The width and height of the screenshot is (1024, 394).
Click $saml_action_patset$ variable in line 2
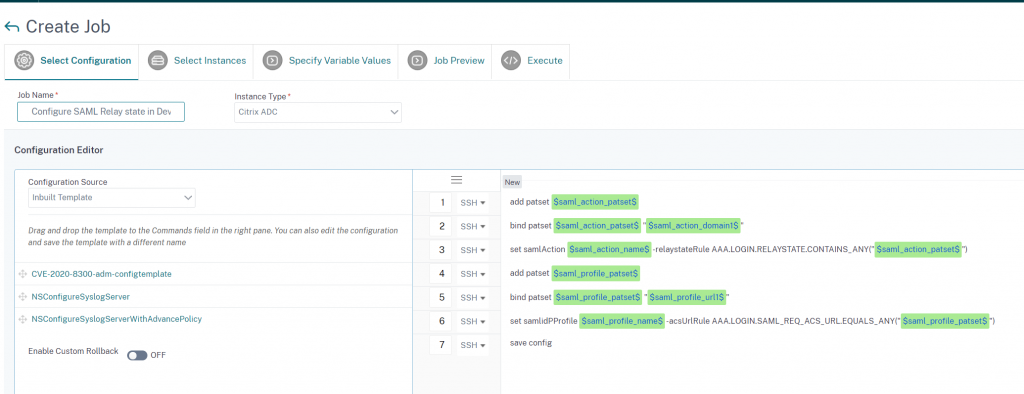point(597,225)
